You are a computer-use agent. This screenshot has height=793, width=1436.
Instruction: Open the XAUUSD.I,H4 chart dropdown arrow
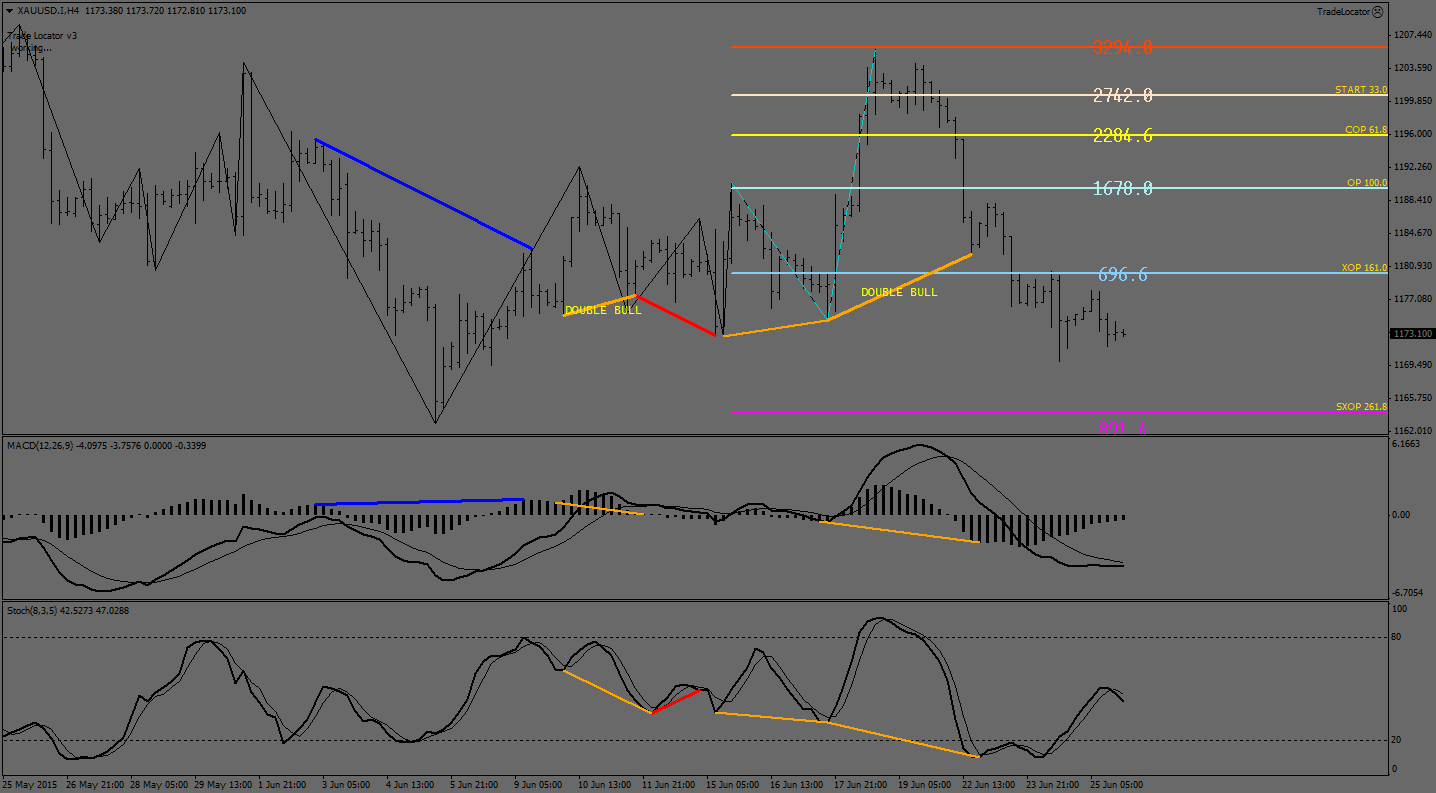[x=10, y=11]
